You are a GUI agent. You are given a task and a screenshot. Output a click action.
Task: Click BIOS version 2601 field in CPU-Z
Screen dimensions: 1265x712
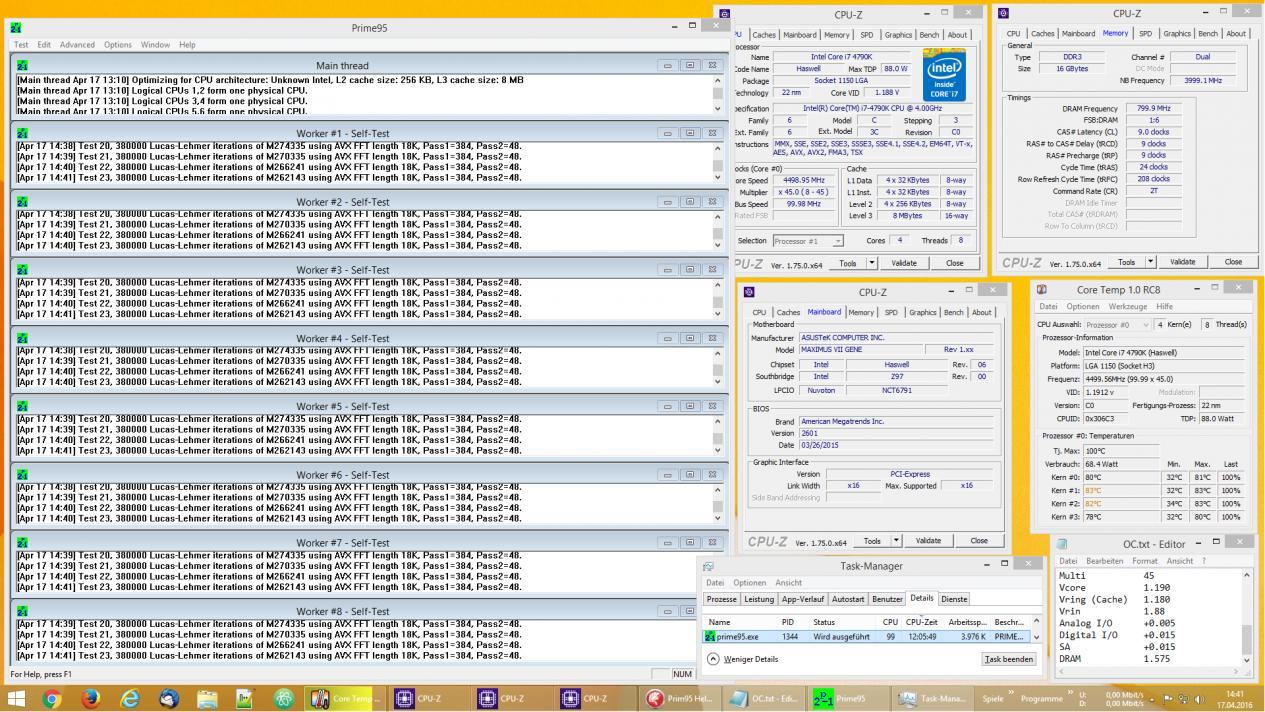point(895,433)
